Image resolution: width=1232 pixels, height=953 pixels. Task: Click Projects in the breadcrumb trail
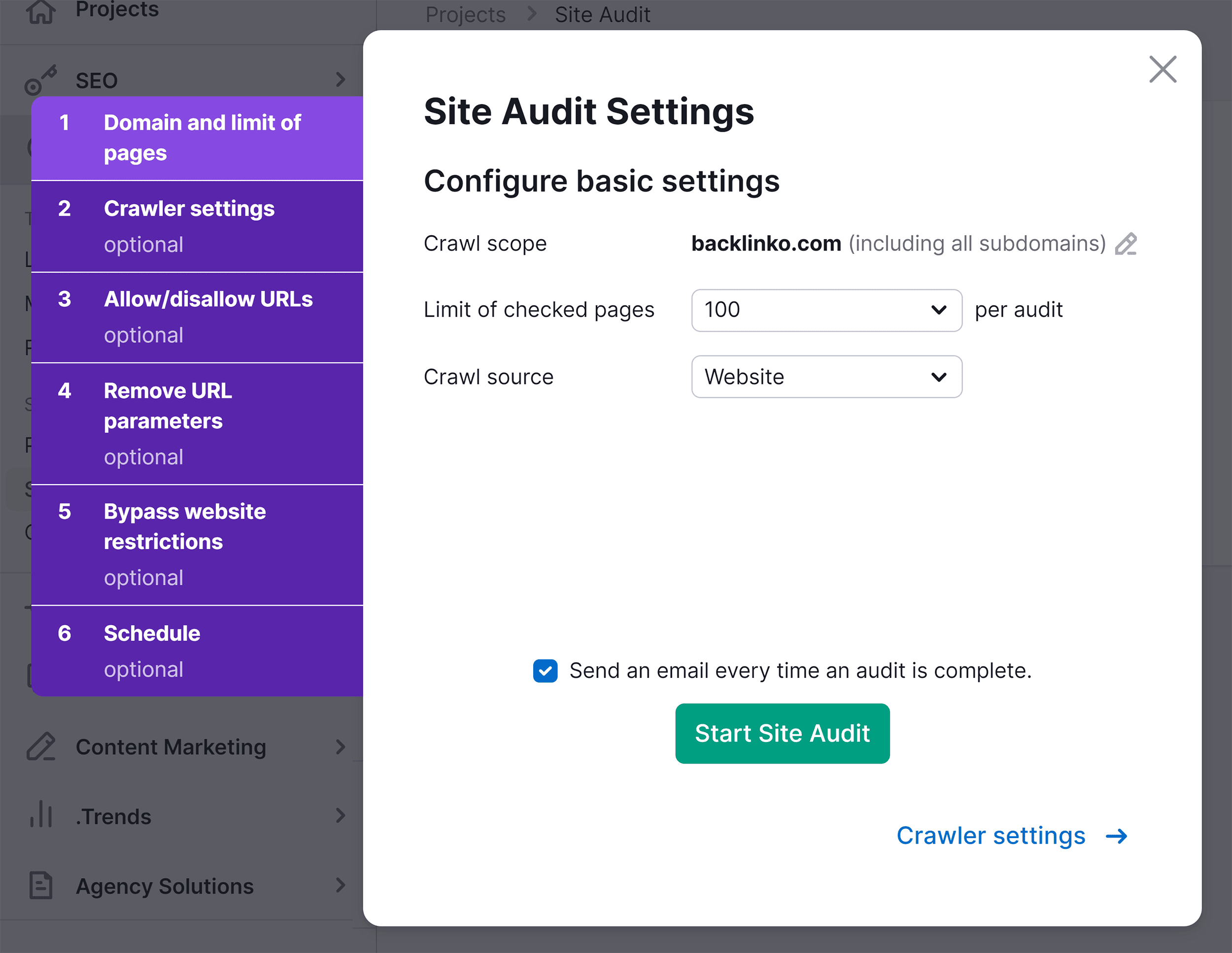(x=466, y=14)
